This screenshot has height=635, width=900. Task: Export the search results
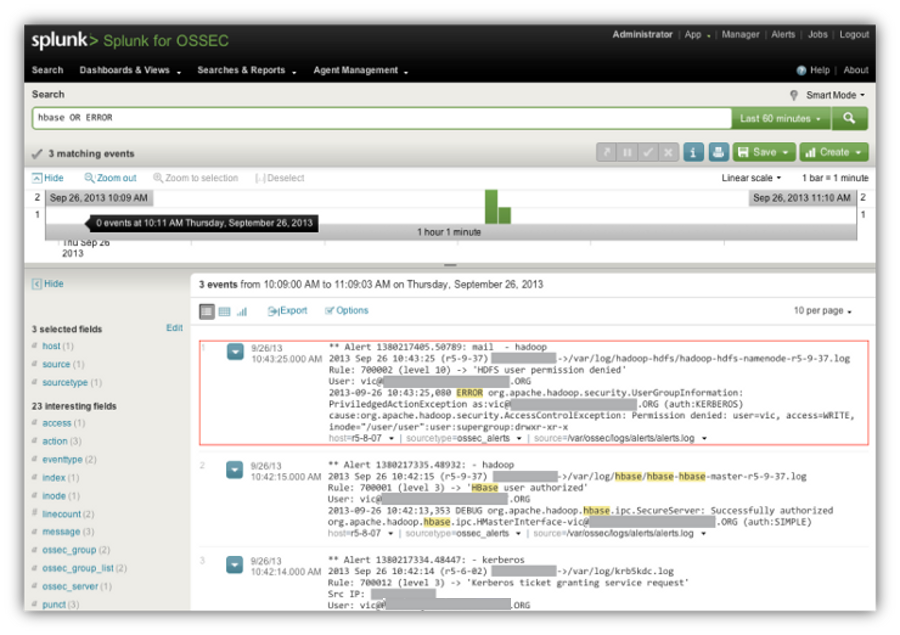tap(287, 311)
